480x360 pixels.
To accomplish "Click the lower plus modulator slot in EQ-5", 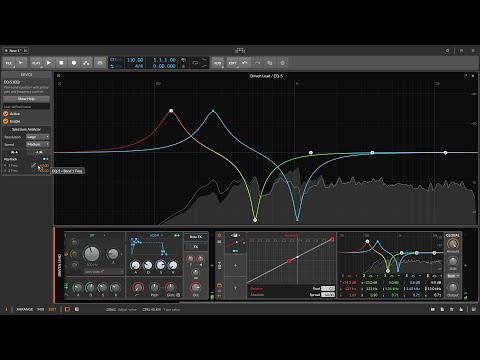I will [235, 288].
